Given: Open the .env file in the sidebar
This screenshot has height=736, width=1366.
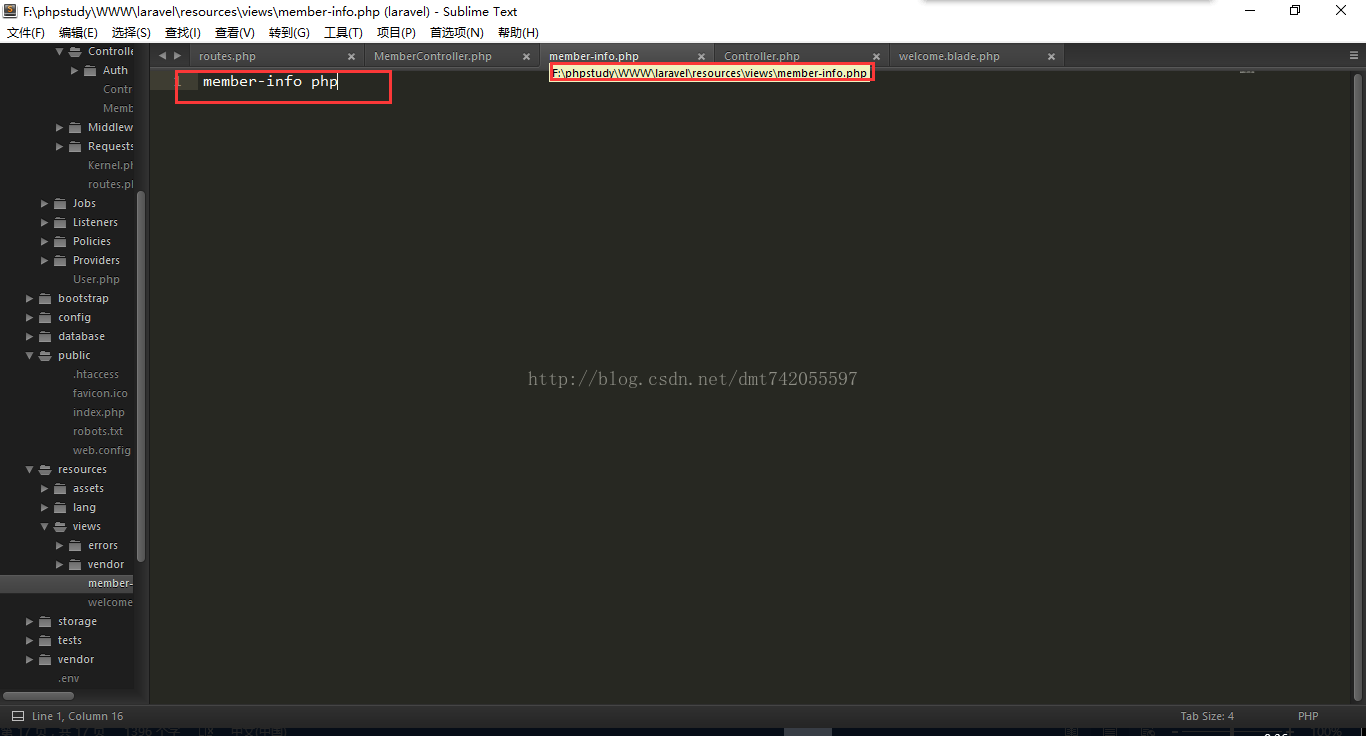Looking at the screenshot, I should point(68,678).
